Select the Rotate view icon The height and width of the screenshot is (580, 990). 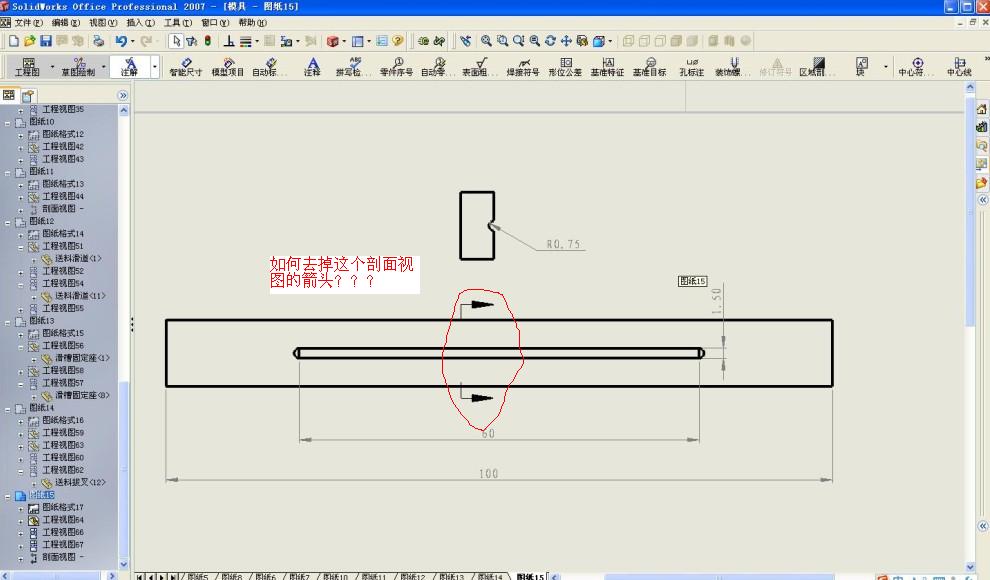click(x=551, y=41)
